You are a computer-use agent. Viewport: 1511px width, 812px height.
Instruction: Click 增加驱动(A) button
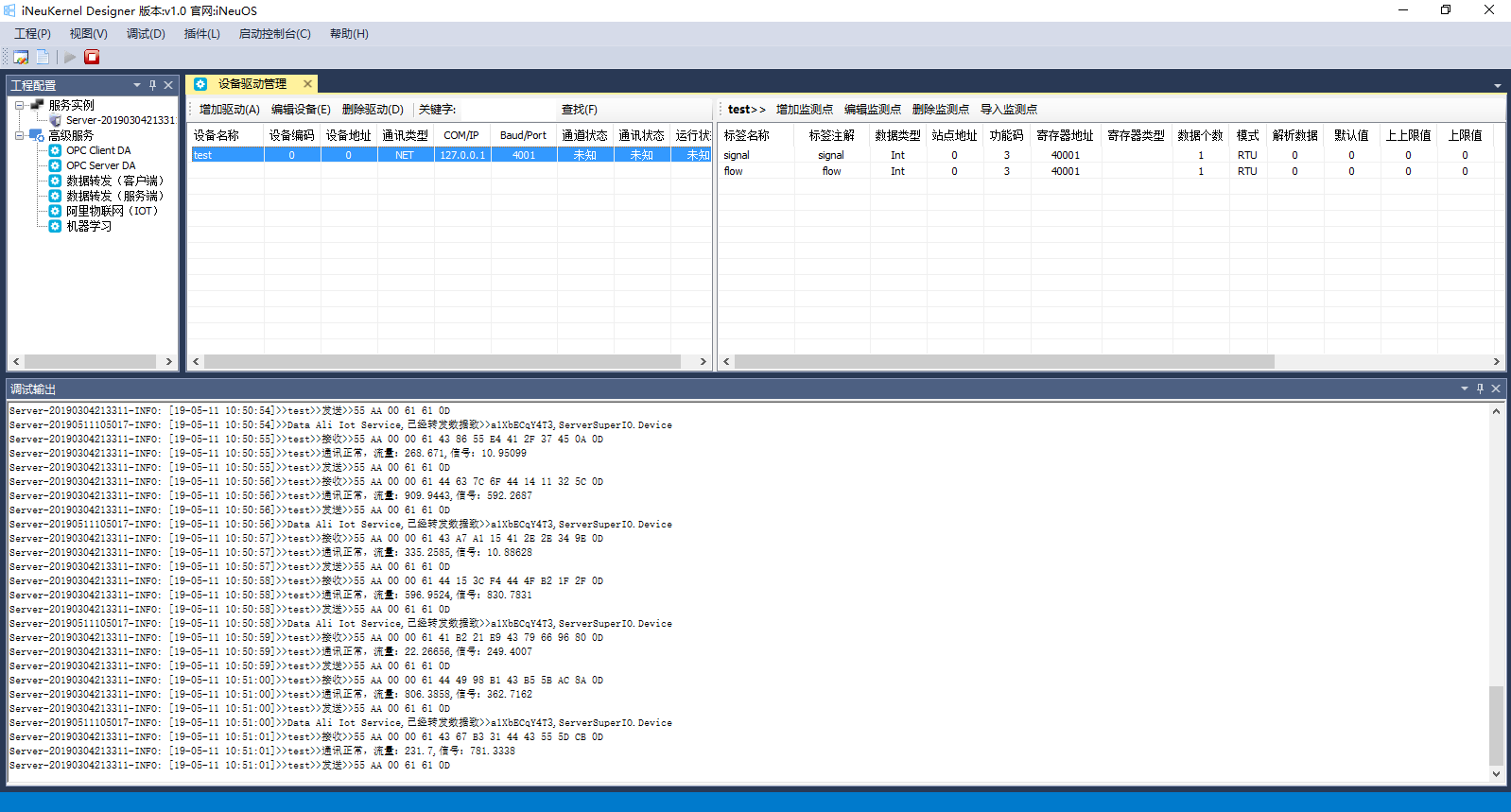coord(229,110)
